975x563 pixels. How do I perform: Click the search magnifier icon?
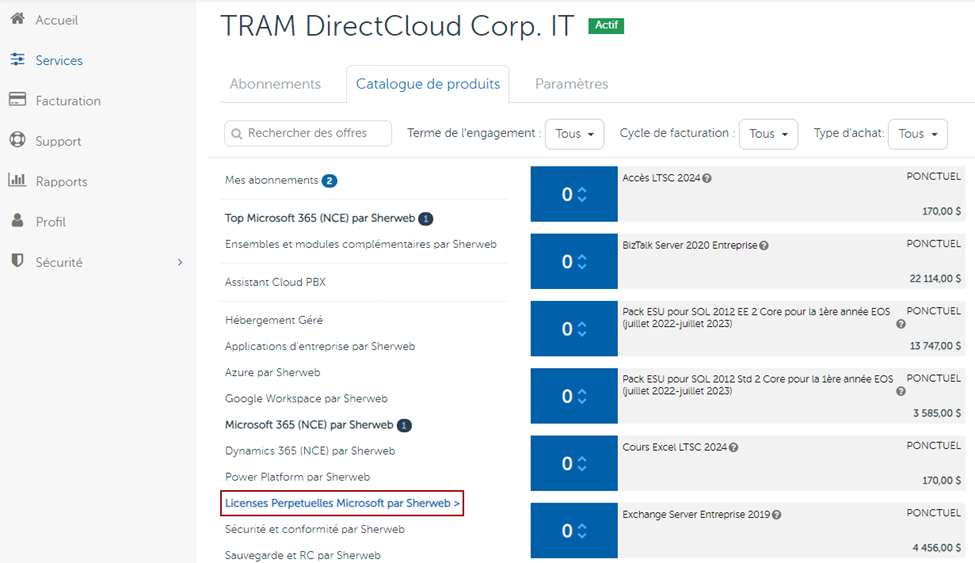click(x=236, y=134)
